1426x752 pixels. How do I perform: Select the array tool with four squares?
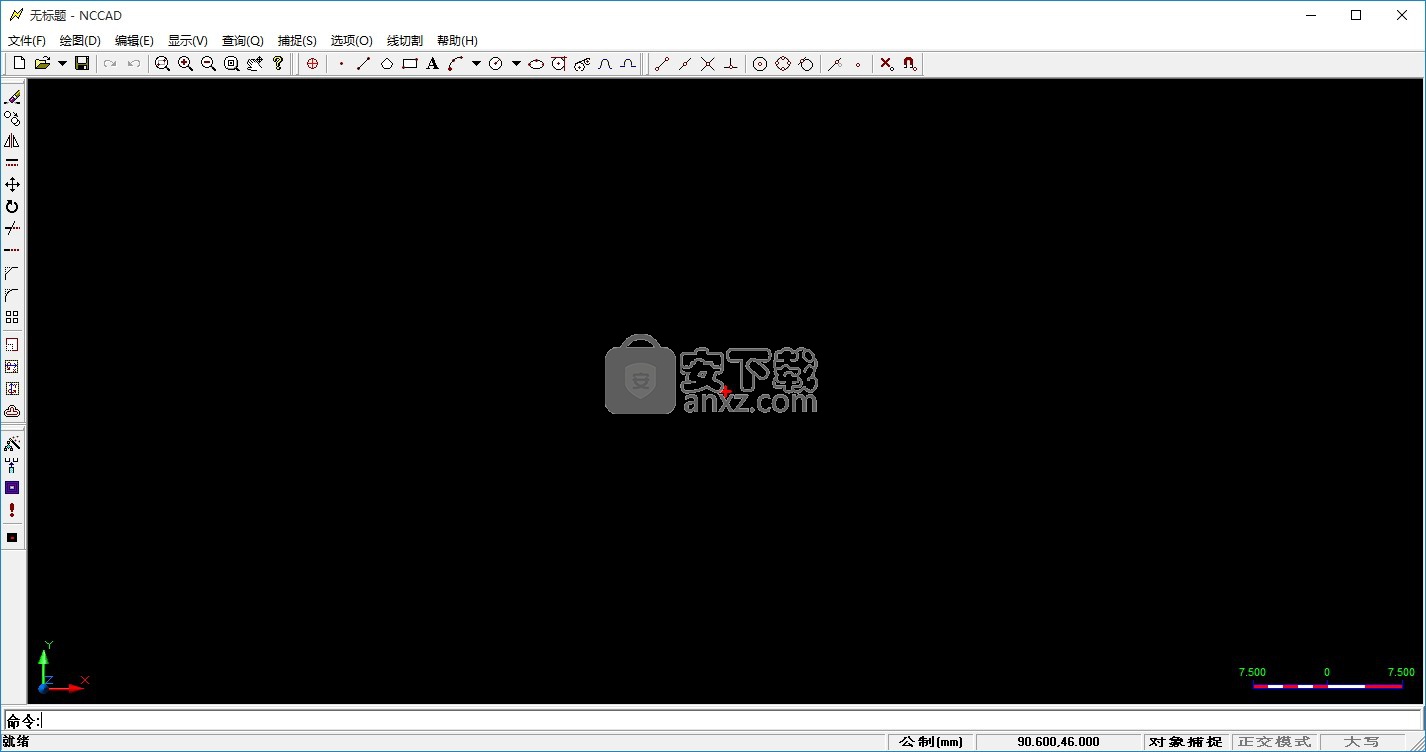pos(12,317)
